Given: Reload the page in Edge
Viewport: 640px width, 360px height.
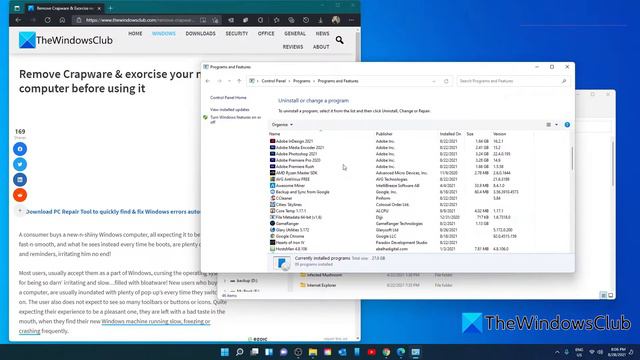Looking at the screenshot, I should [48, 20].
